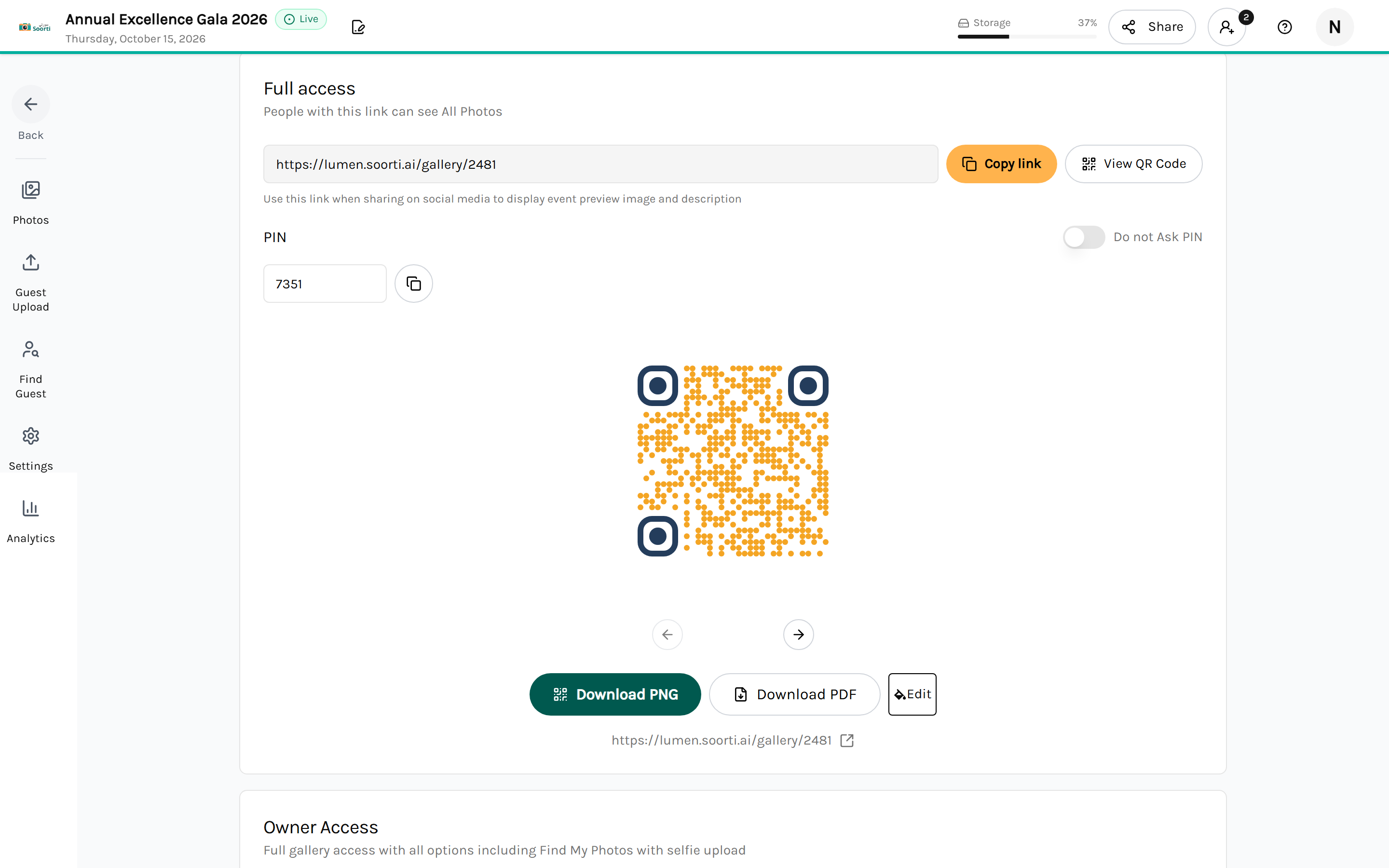The width and height of the screenshot is (1389, 868).
Task: Open Photos in the sidebar
Action: [31, 203]
